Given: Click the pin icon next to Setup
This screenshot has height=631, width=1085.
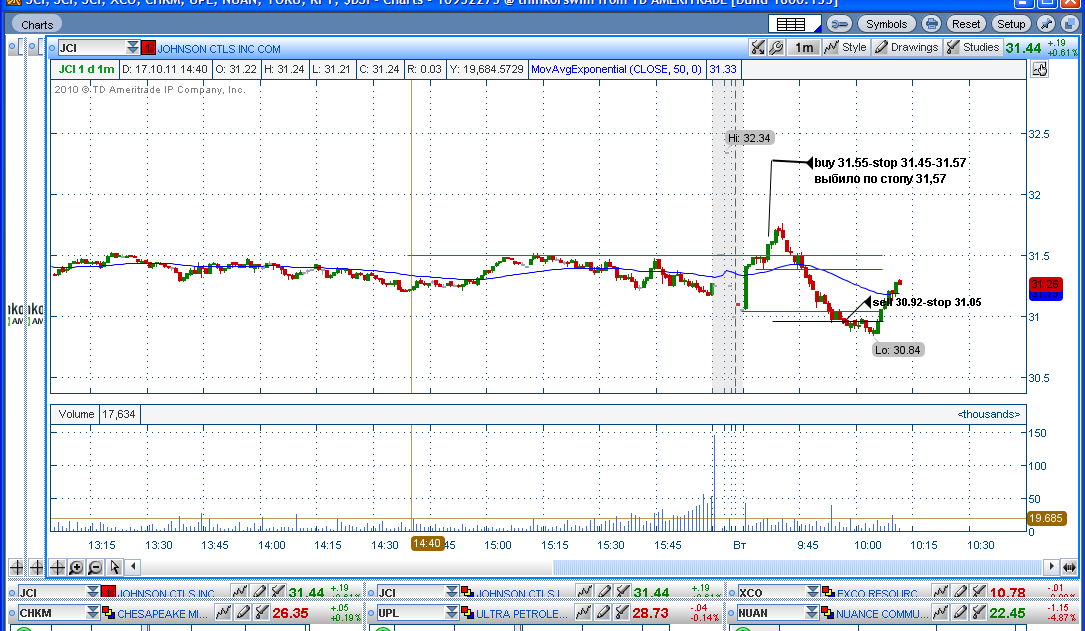Looking at the screenshot, I should coord(1046,24).
